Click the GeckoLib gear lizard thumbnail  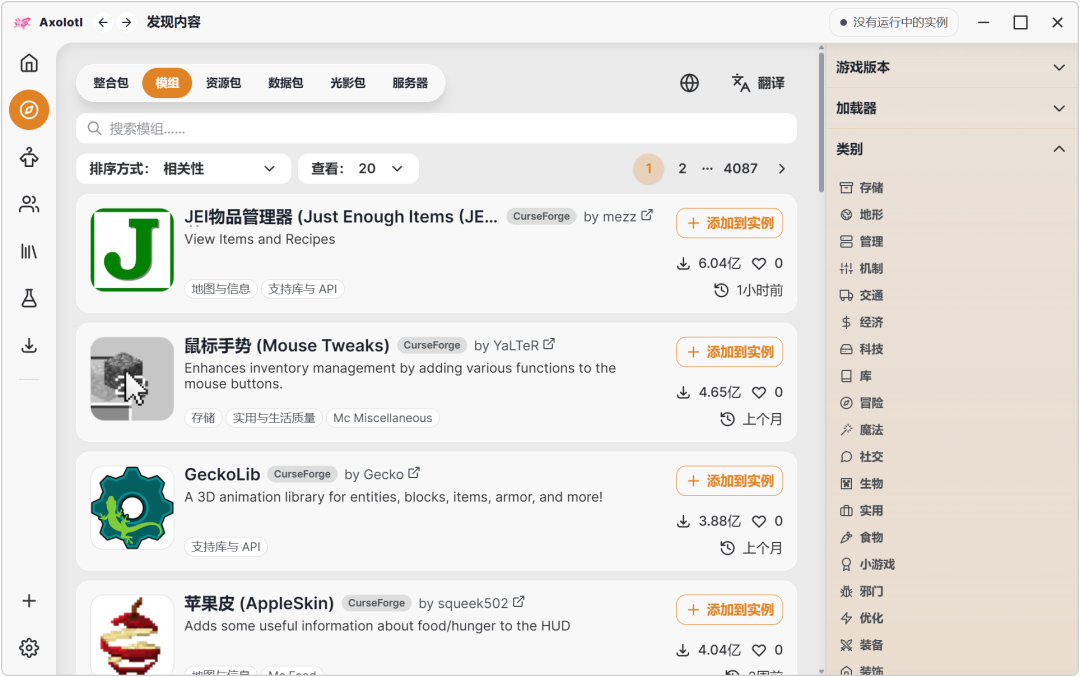pyautogui.click(x=132, y=508)
